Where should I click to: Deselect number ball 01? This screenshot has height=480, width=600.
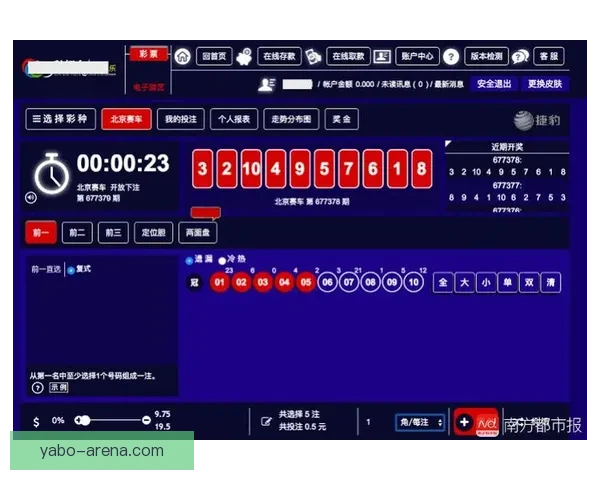click(219, 282)
